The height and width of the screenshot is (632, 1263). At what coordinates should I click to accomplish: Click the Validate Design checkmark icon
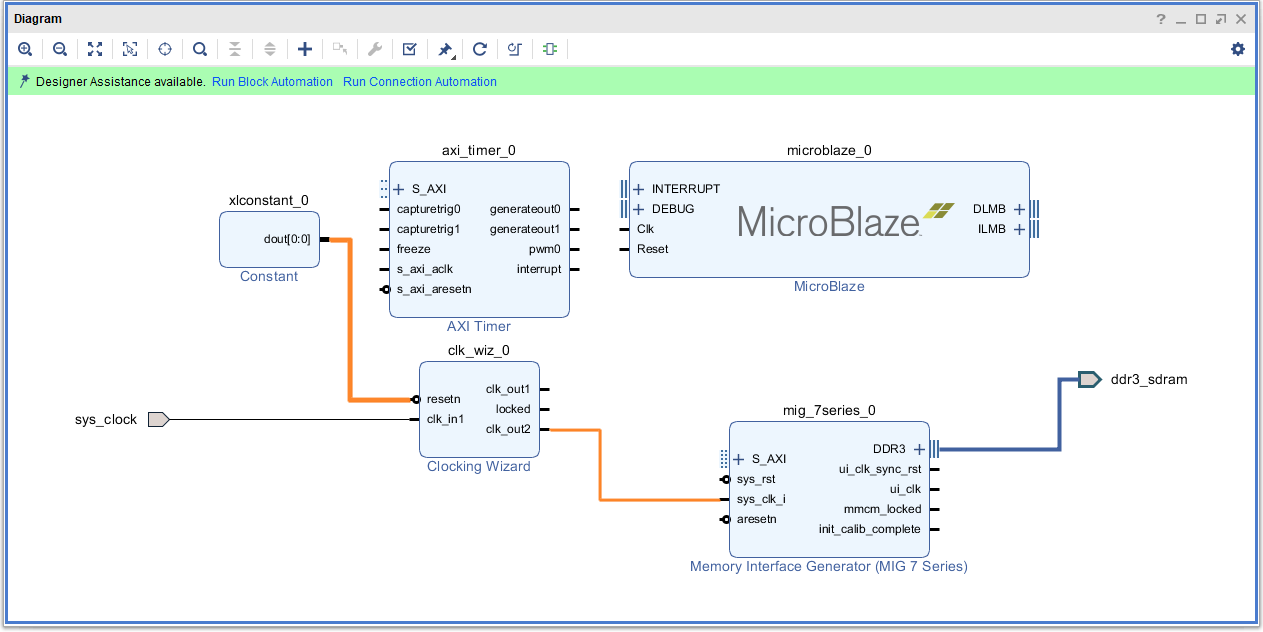[410, 49]
